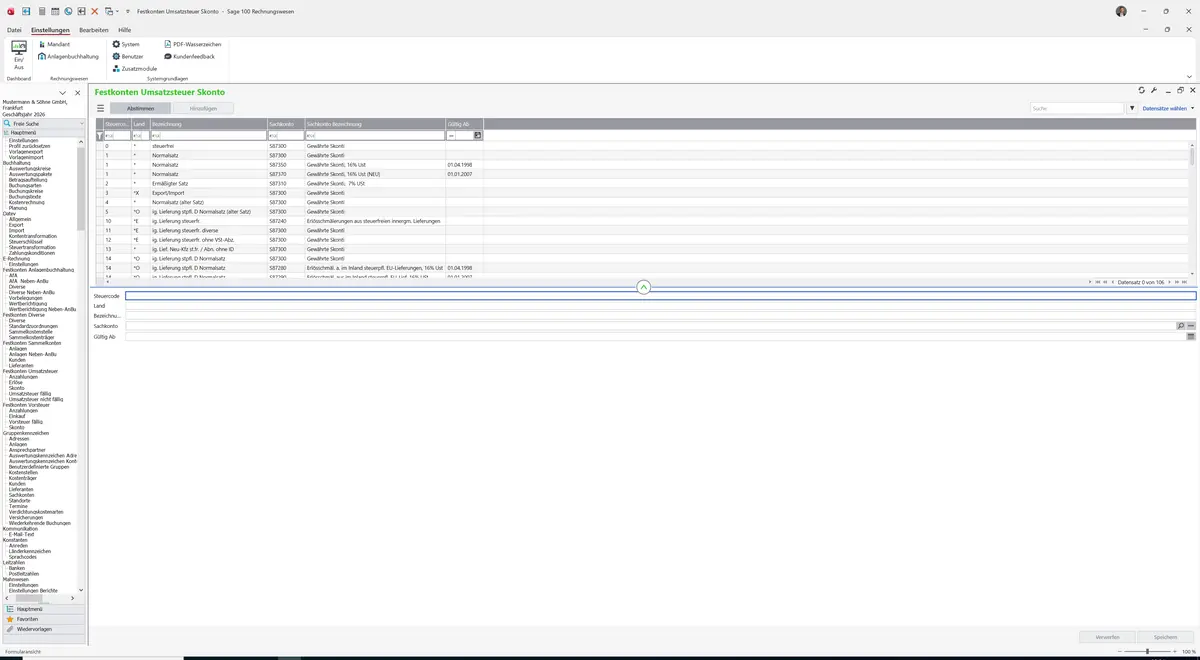Open Wiedervorlagen in navigation pane
The height and width of the screenshot is (660, 1200).
(x=43, y=629)
